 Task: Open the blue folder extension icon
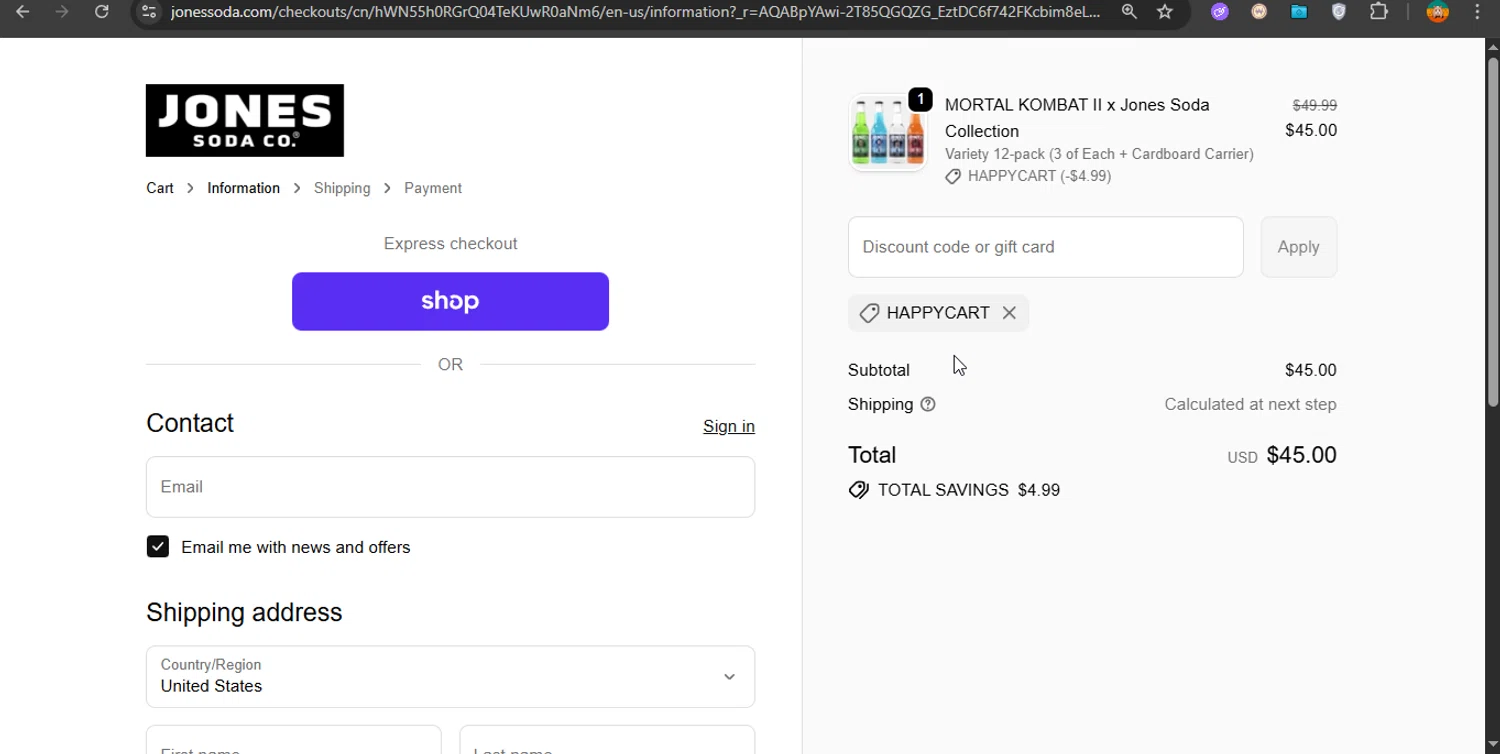click(1299, 12)
